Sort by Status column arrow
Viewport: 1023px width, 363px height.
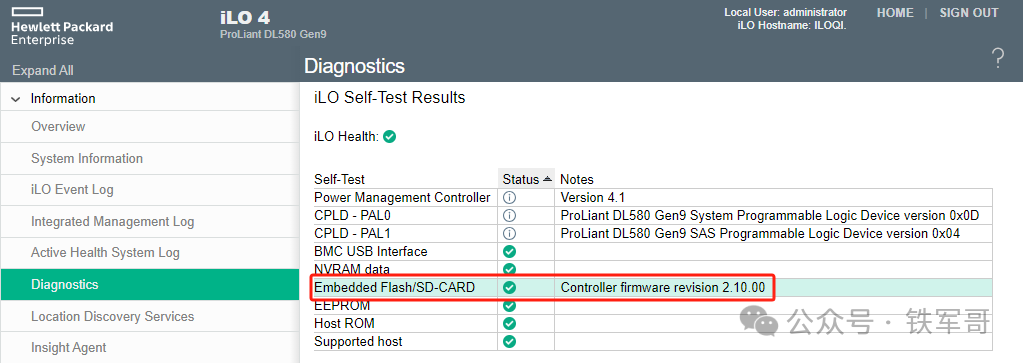tap(547, 179)
